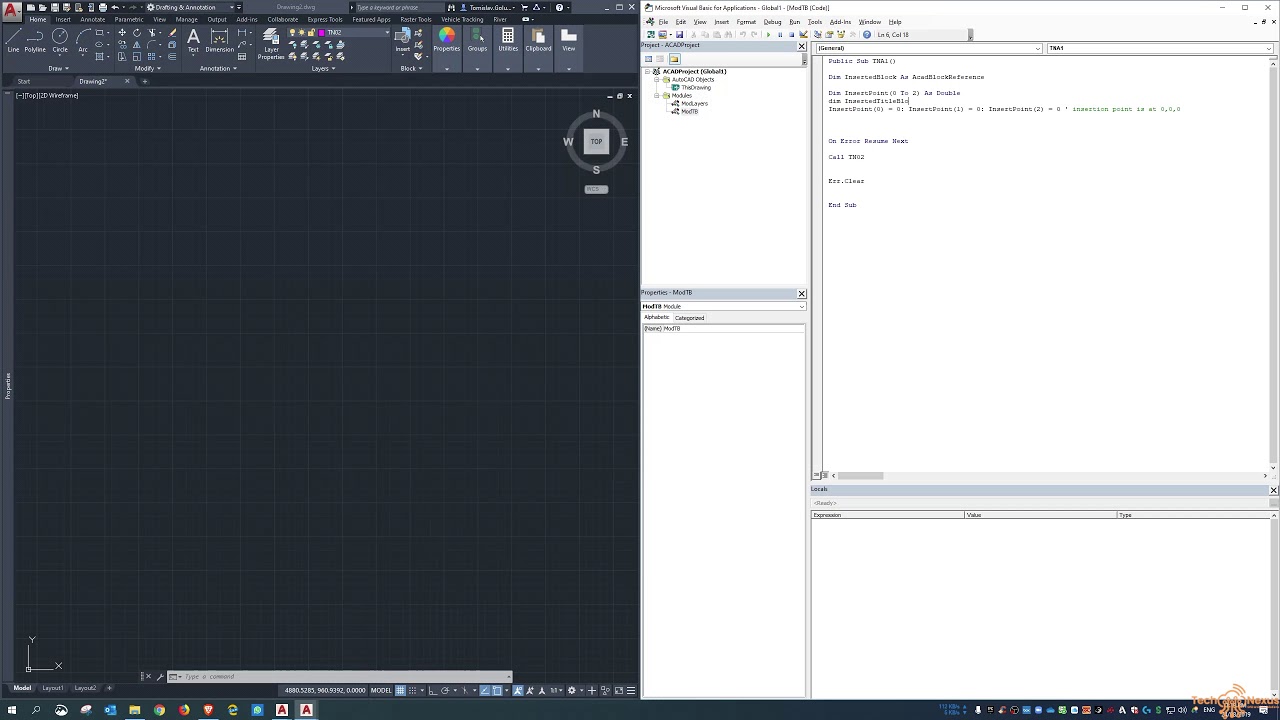Collapse the ACADProject (Global1) tree node
This screenshot has width=1280, height=720.
(x=648, y=72)
